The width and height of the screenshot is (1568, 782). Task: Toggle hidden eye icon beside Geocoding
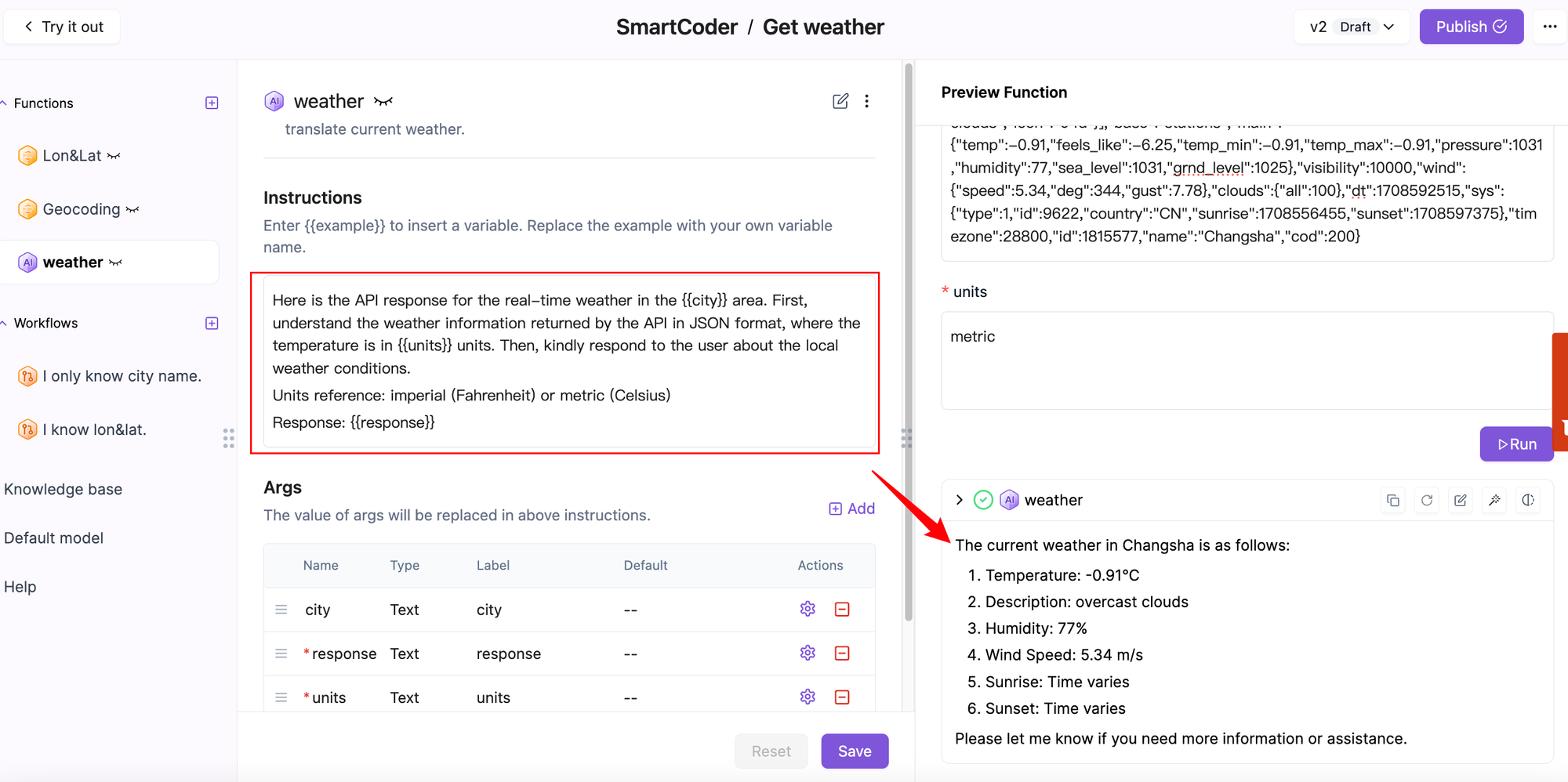tap(132, 209)
